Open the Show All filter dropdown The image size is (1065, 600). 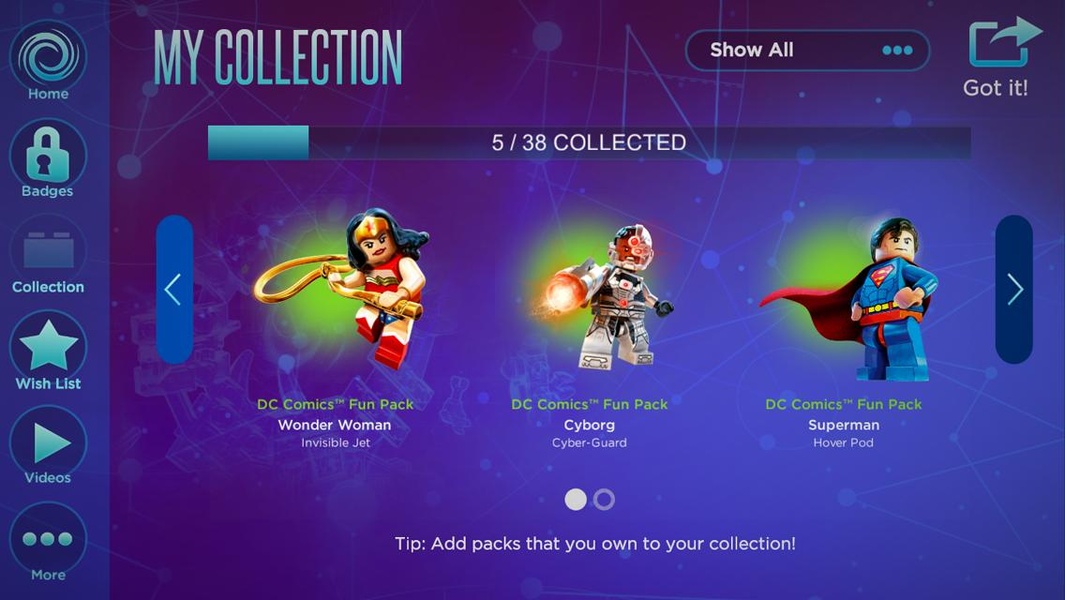point(808,50)
